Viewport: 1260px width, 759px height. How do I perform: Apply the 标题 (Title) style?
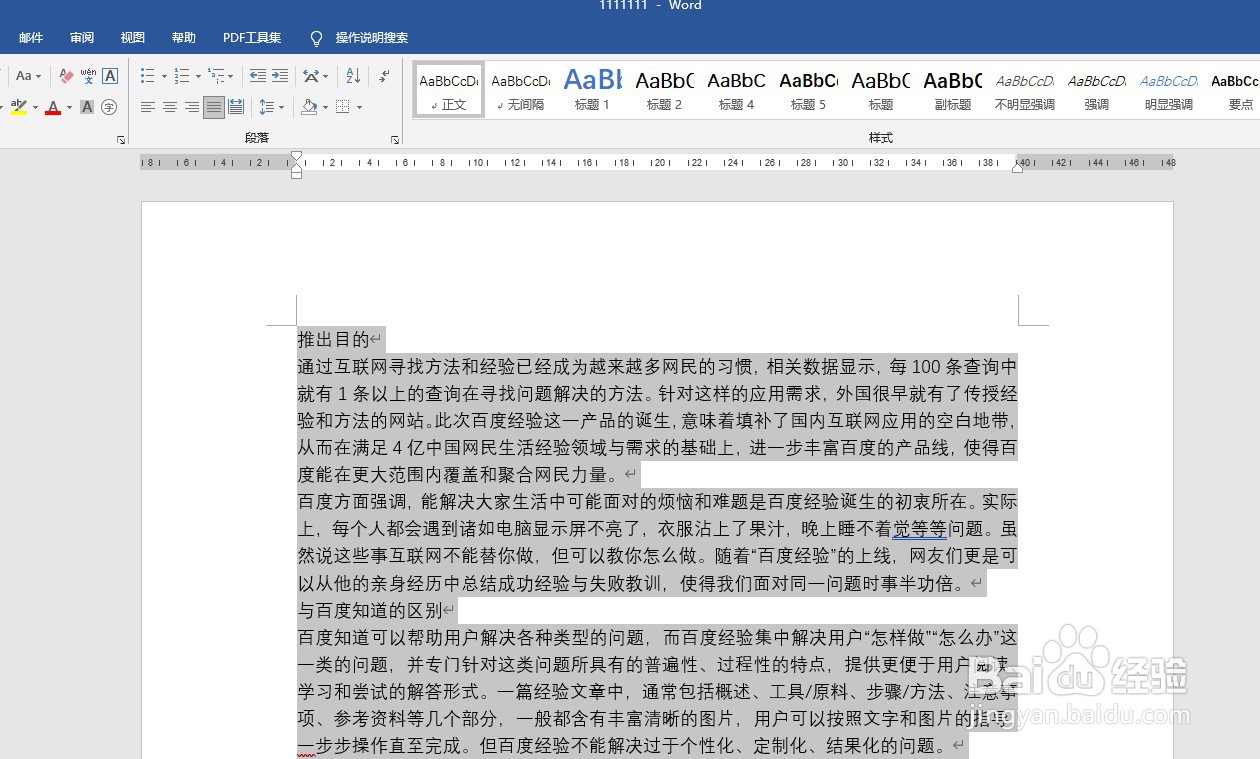click(881, 89)
